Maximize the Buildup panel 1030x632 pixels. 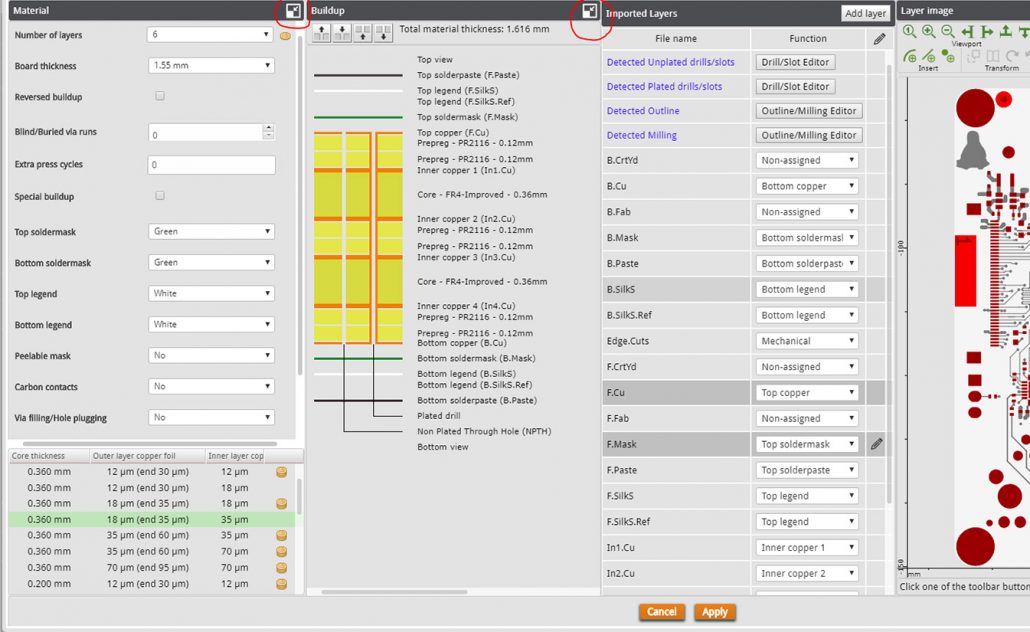point(590,11)
